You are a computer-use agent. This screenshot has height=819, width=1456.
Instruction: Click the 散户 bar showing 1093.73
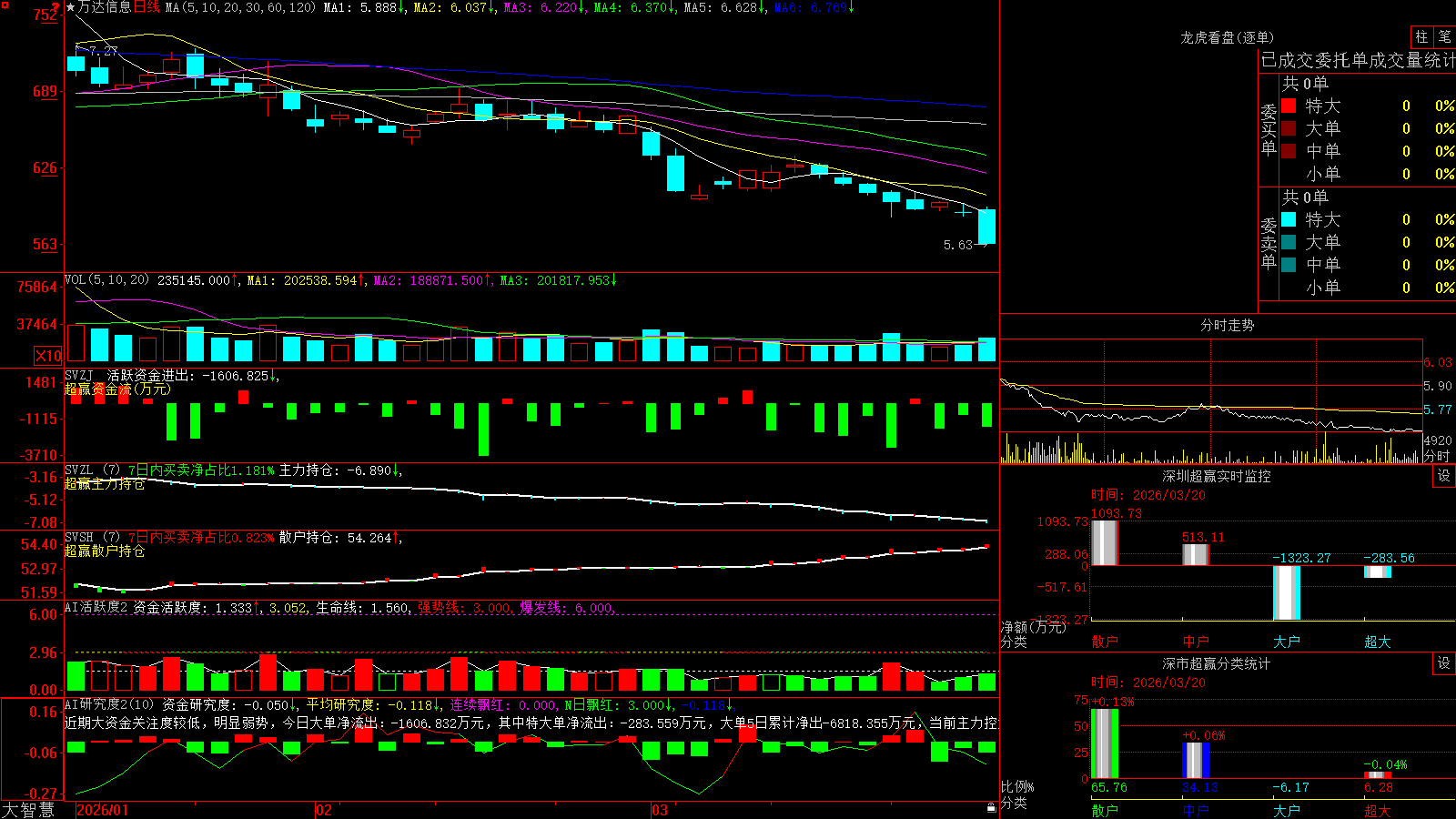[x=1105, y=542]
